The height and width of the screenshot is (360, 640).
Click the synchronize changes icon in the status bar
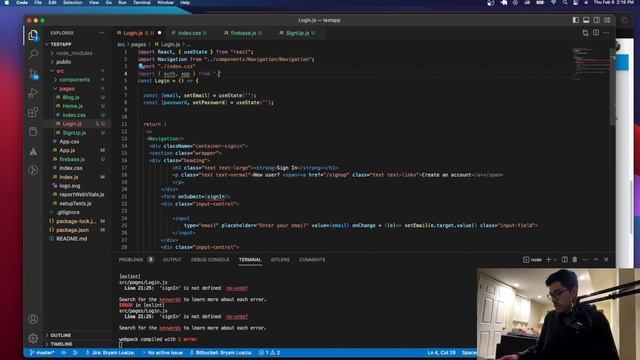coord(63,353)
